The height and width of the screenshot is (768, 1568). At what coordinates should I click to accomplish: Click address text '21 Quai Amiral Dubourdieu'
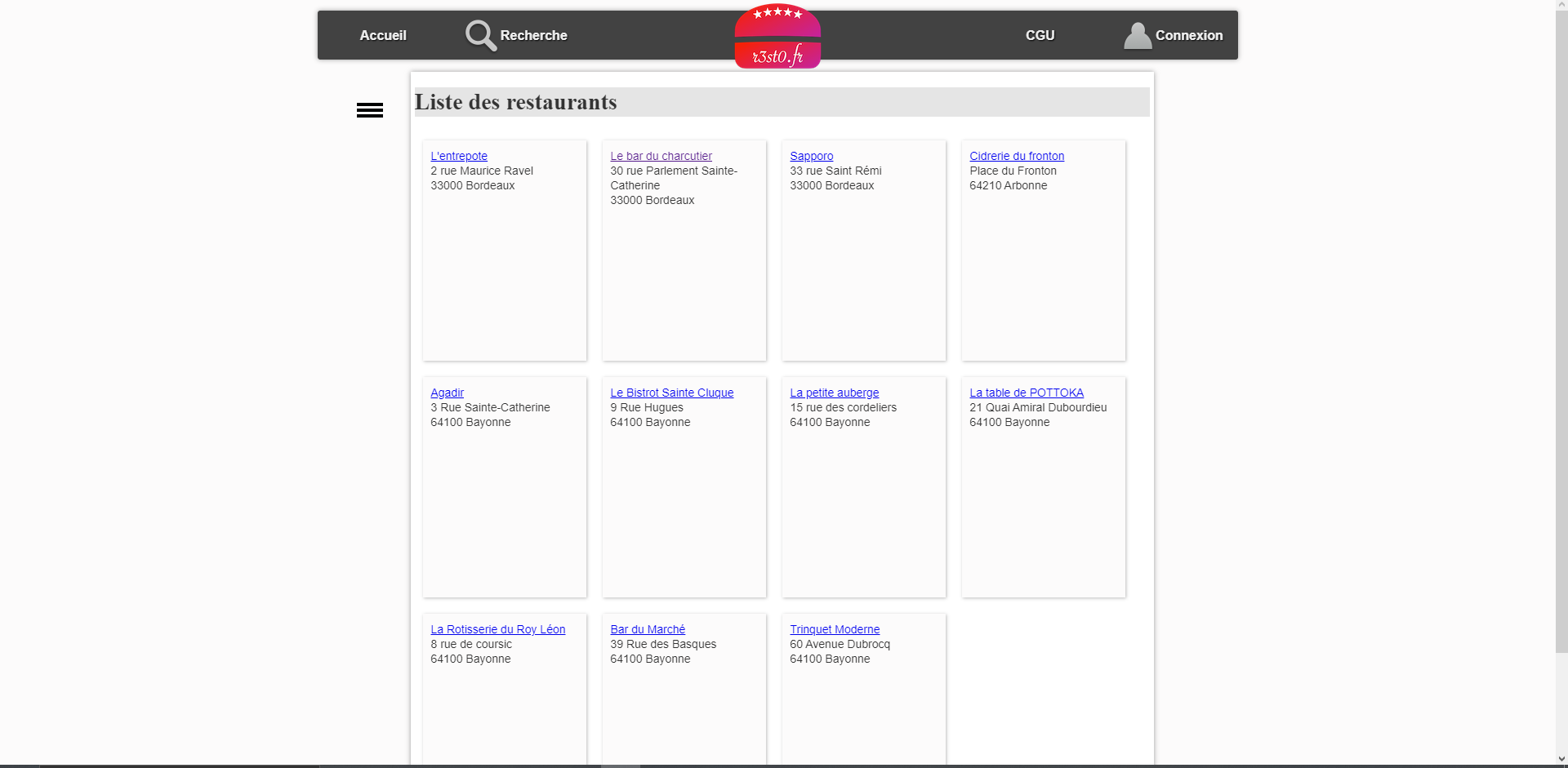click(x=1038, y=407)
